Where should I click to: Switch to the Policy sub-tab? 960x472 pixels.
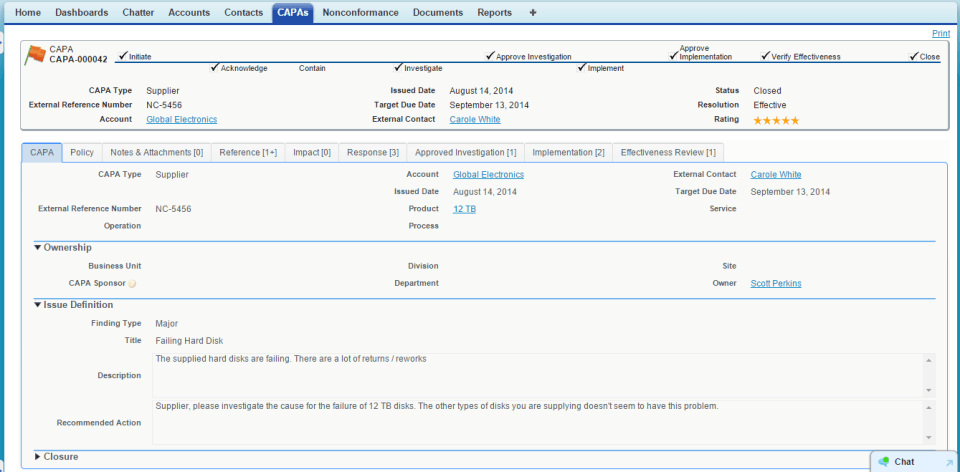pos(82,152)
